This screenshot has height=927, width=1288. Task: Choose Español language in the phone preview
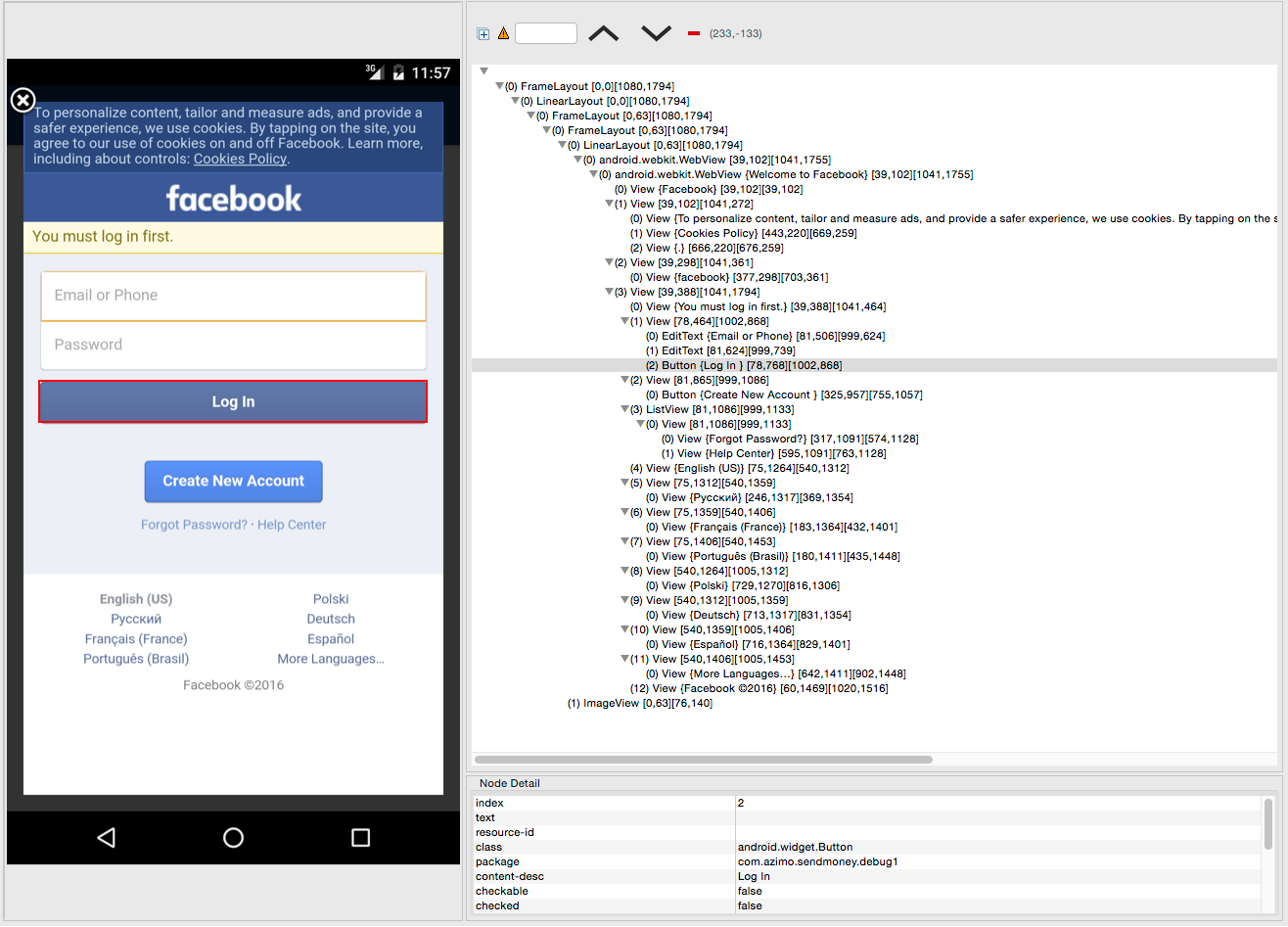click(x=331, y=639)
